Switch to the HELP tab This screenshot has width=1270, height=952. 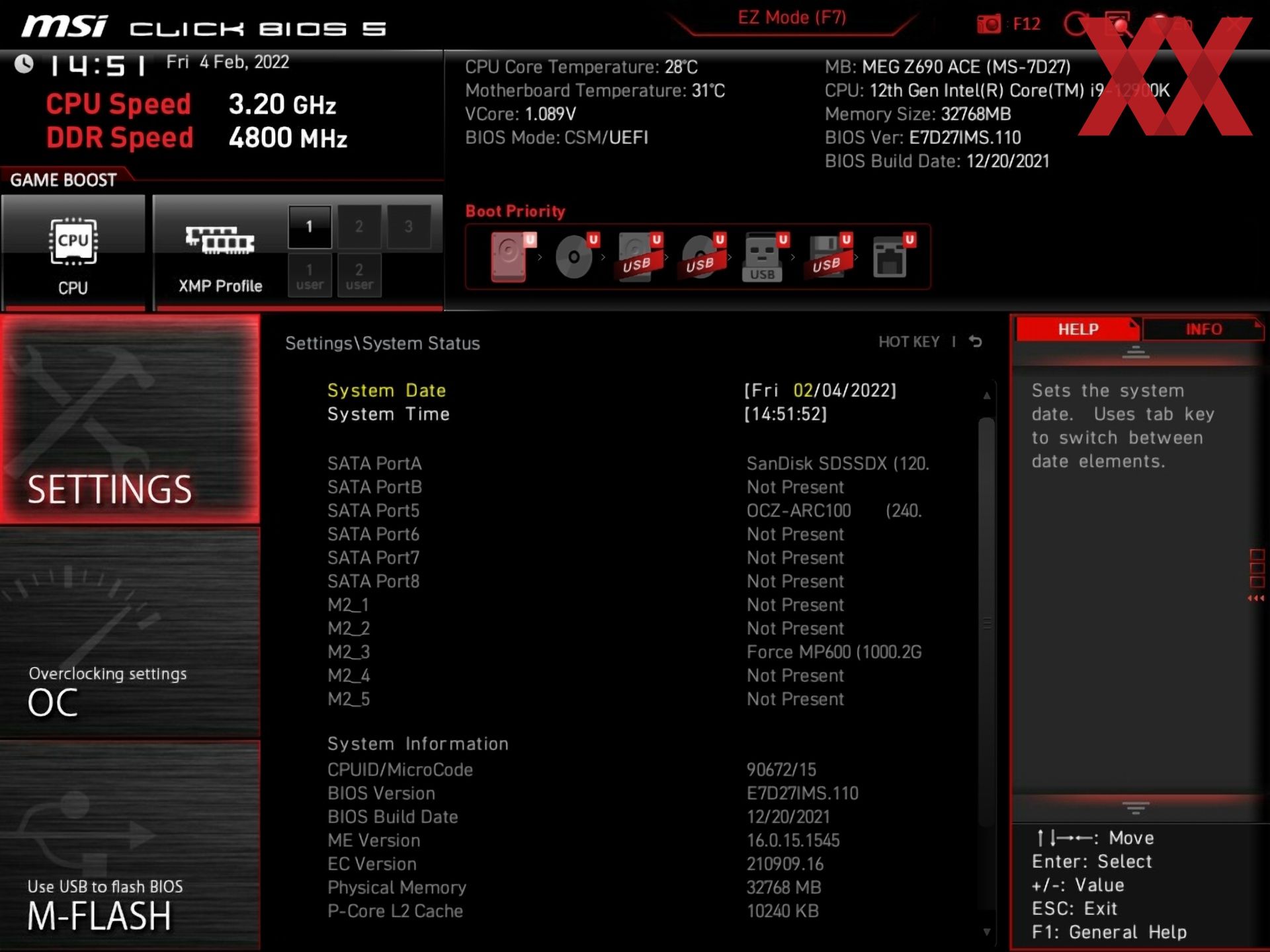point(1078,329)
